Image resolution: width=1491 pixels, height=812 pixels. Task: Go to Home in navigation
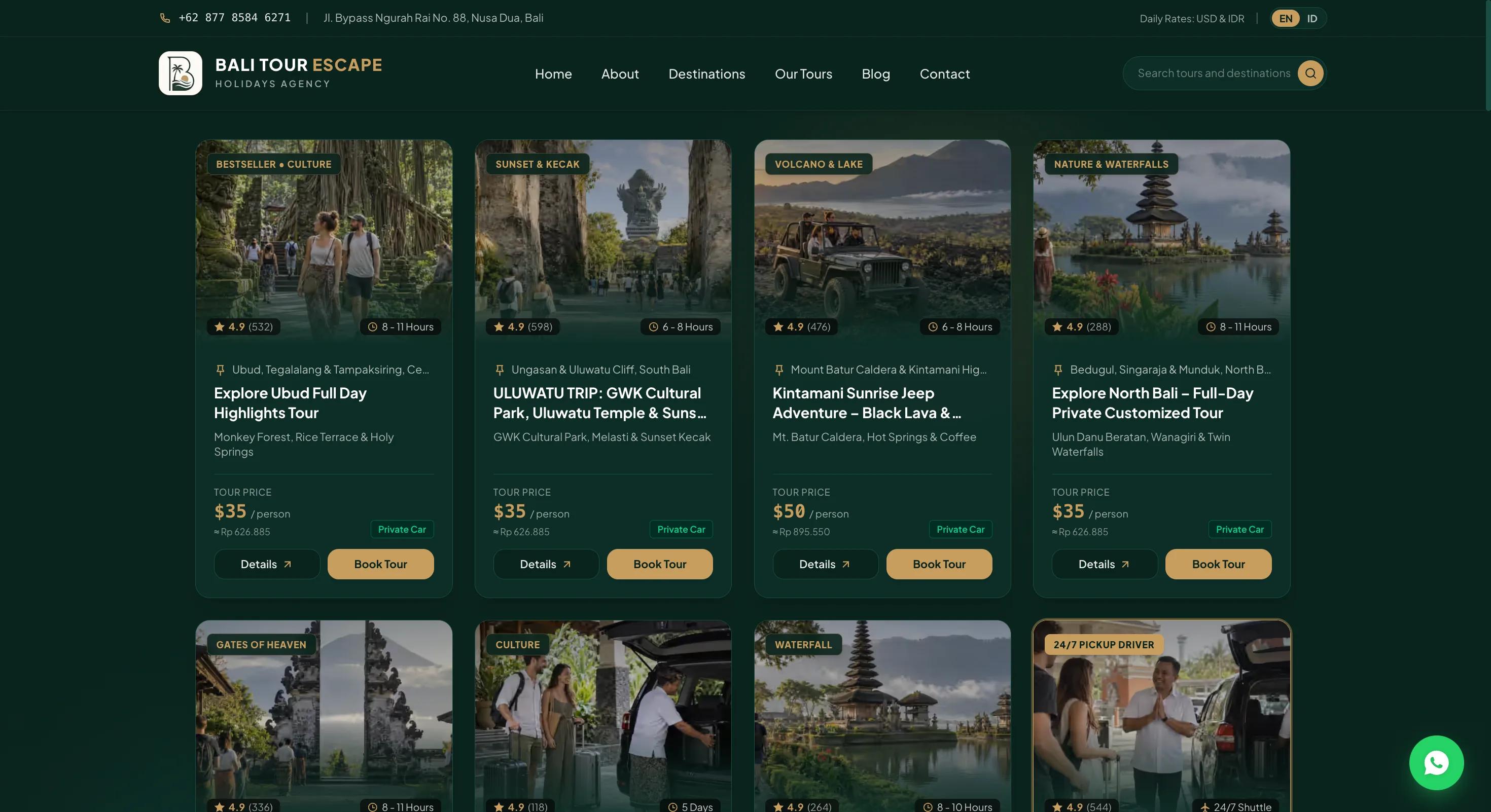coord(553,74)
